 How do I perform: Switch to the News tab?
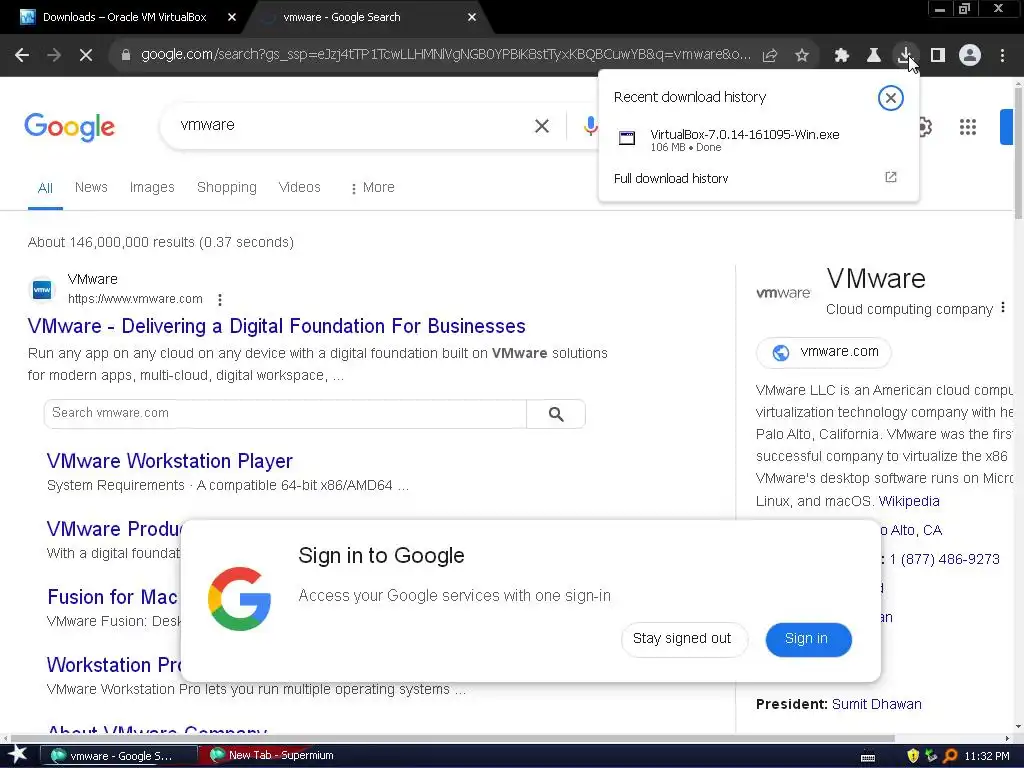point(91,187)
